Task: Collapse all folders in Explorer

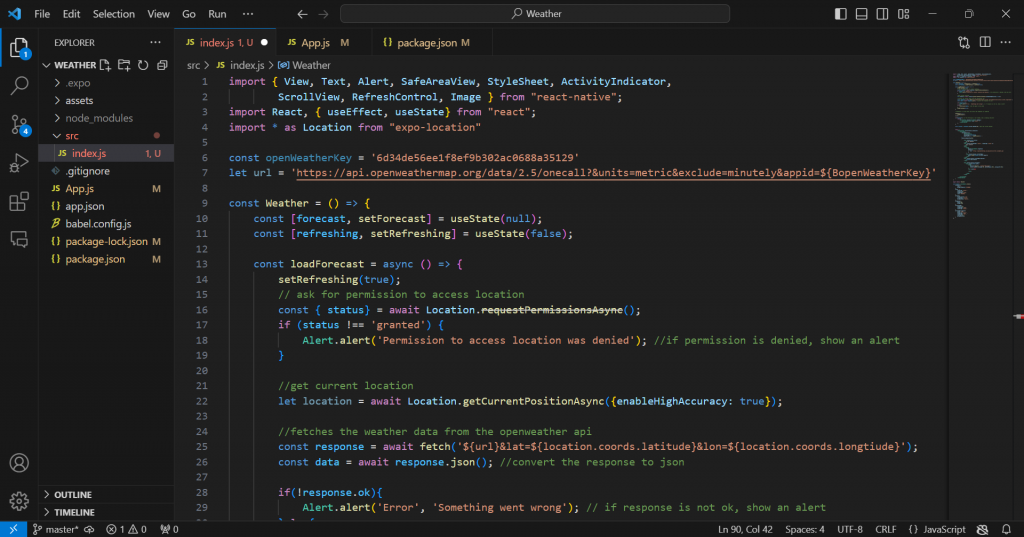Action: 162,65
